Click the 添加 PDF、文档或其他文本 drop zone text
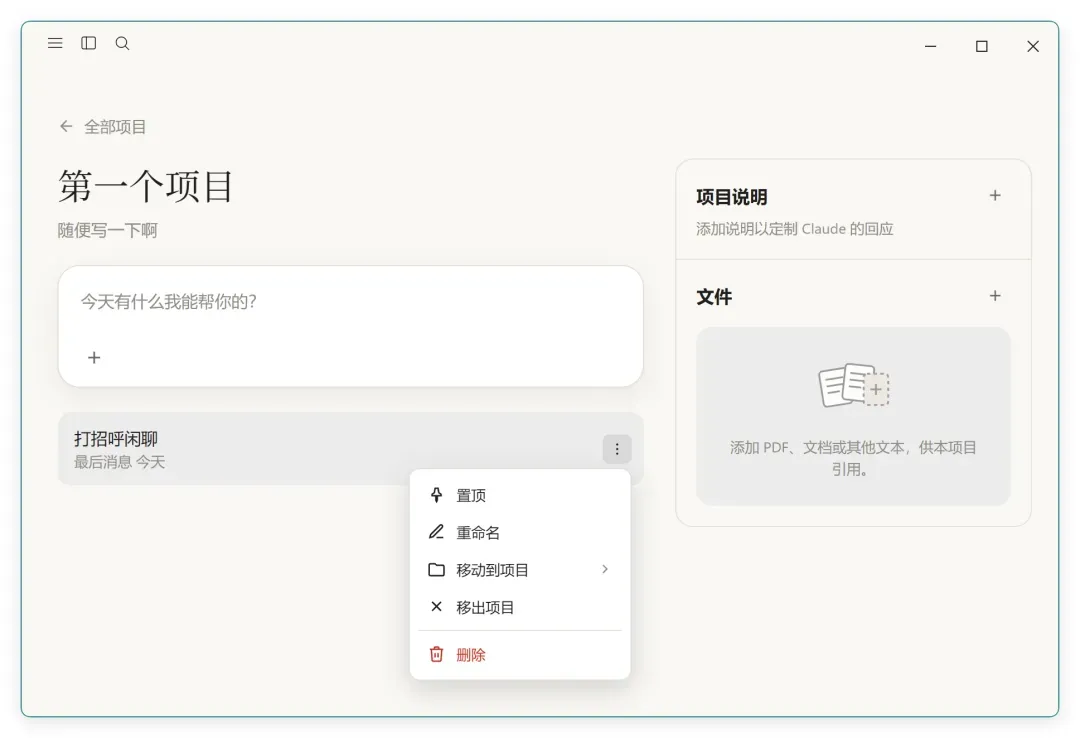Image resolution: width=1080 pixels, height=738 pixels. coord(853,458)
